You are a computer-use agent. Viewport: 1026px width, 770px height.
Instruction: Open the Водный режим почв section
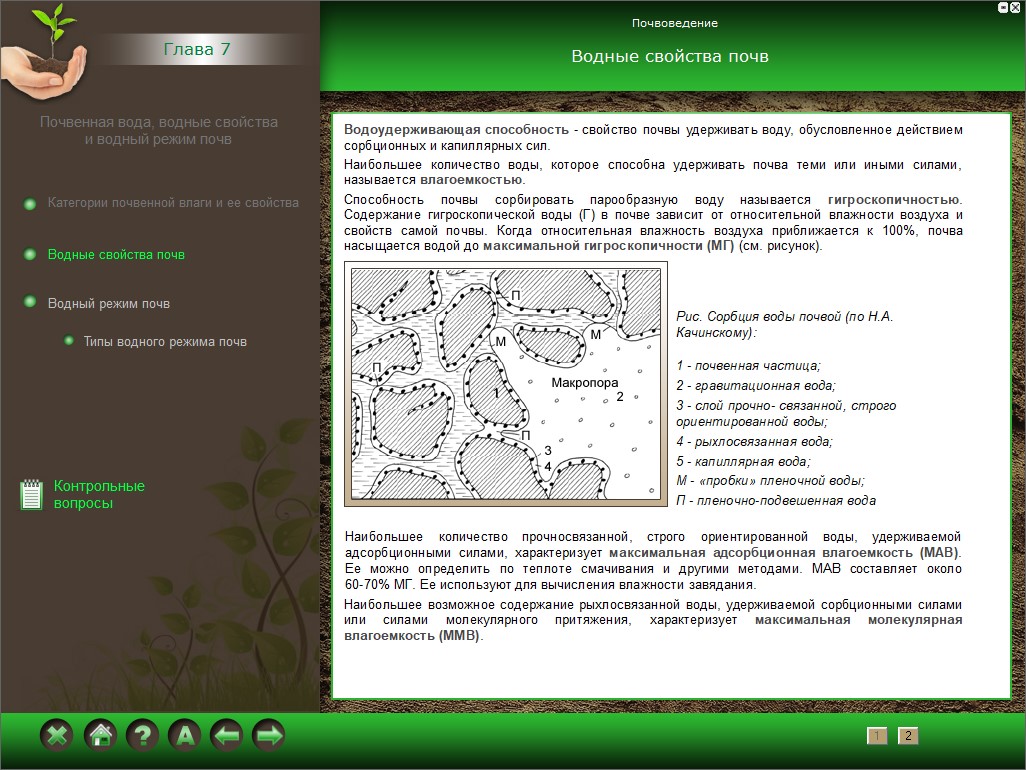coord(109,303)
